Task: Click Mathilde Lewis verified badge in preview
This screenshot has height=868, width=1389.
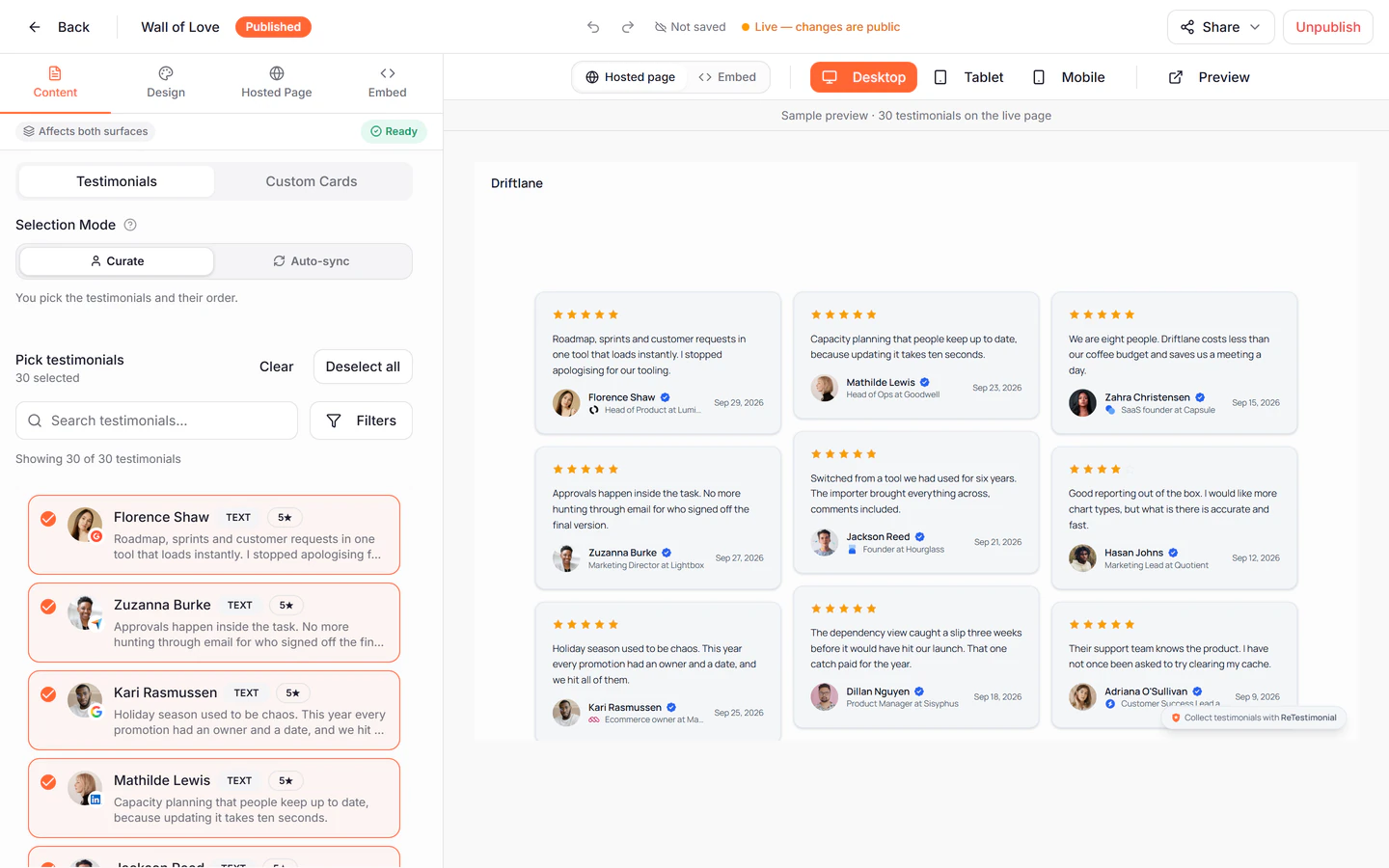Action: click(x=924, y=382)
